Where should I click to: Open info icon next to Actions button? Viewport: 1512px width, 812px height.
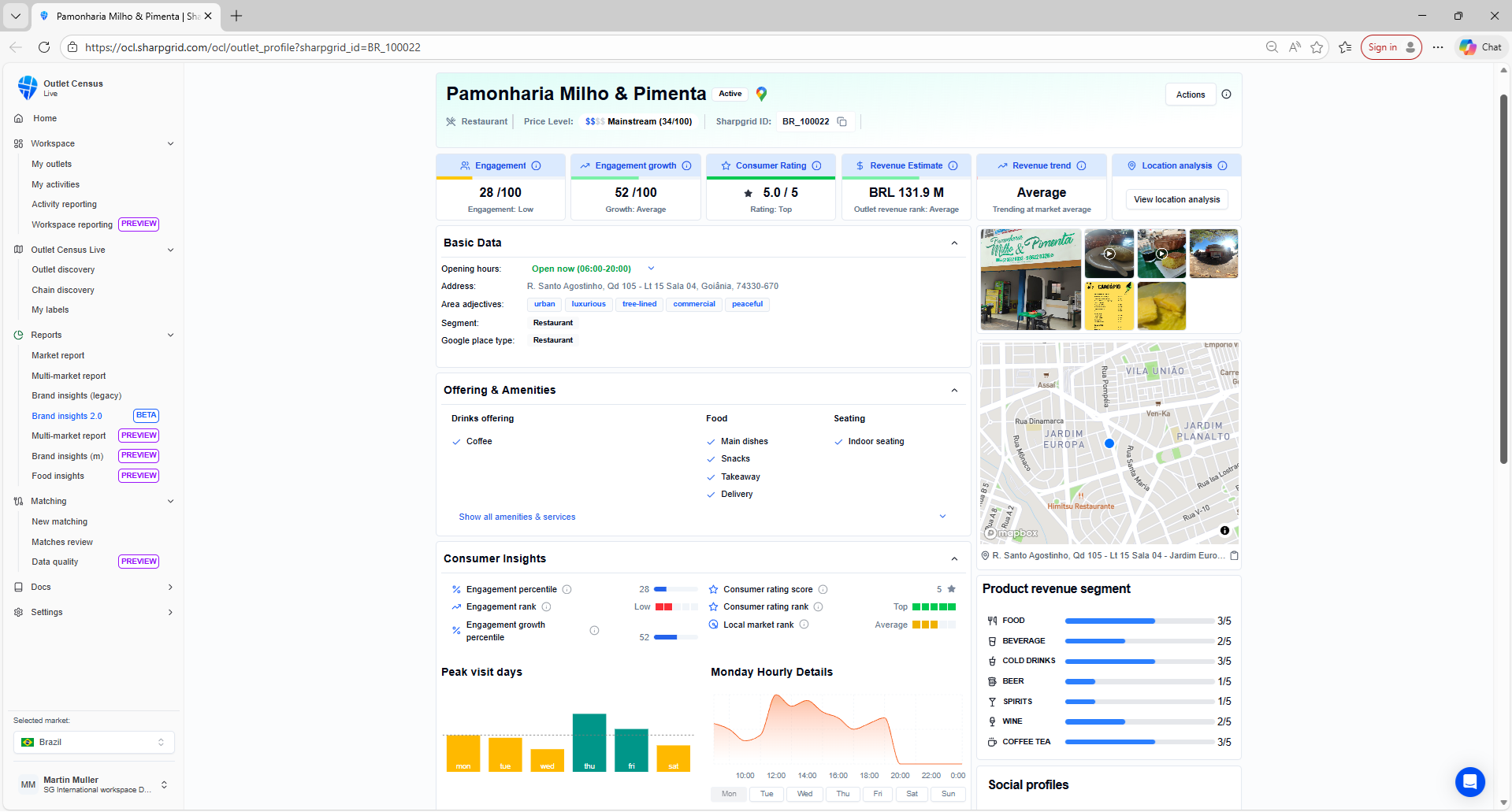[x=1226, y=95]
